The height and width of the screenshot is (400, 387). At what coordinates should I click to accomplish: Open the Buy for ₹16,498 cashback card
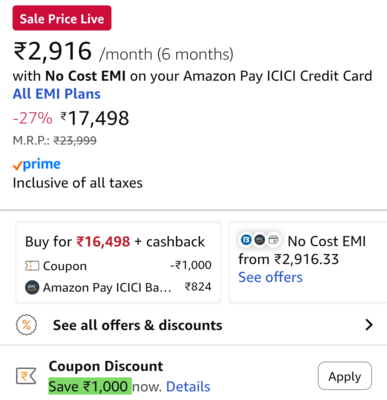coord(118,263)
